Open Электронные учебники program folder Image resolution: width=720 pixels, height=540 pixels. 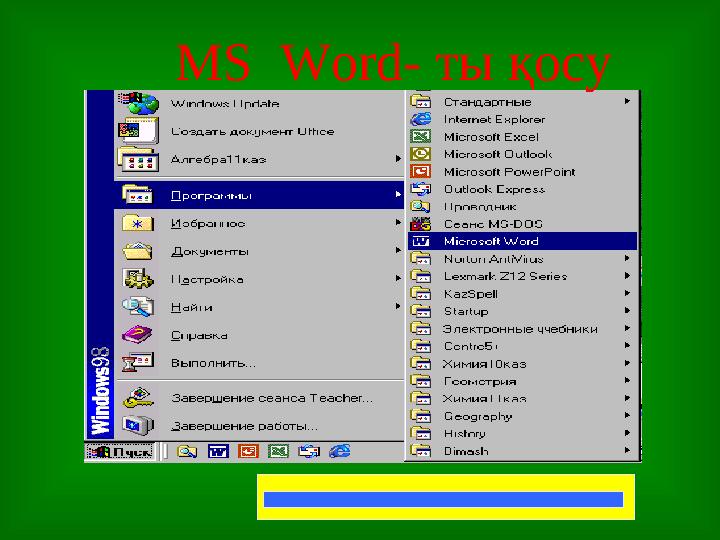523,329
